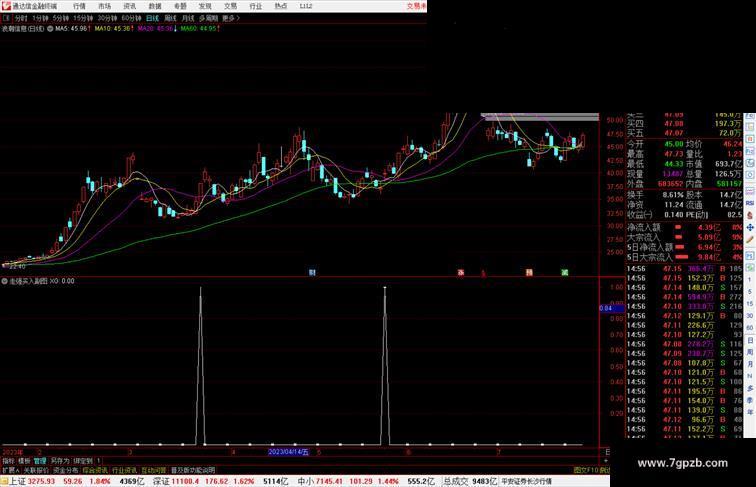Click the 交易 red link at top right

click(417, 6)
